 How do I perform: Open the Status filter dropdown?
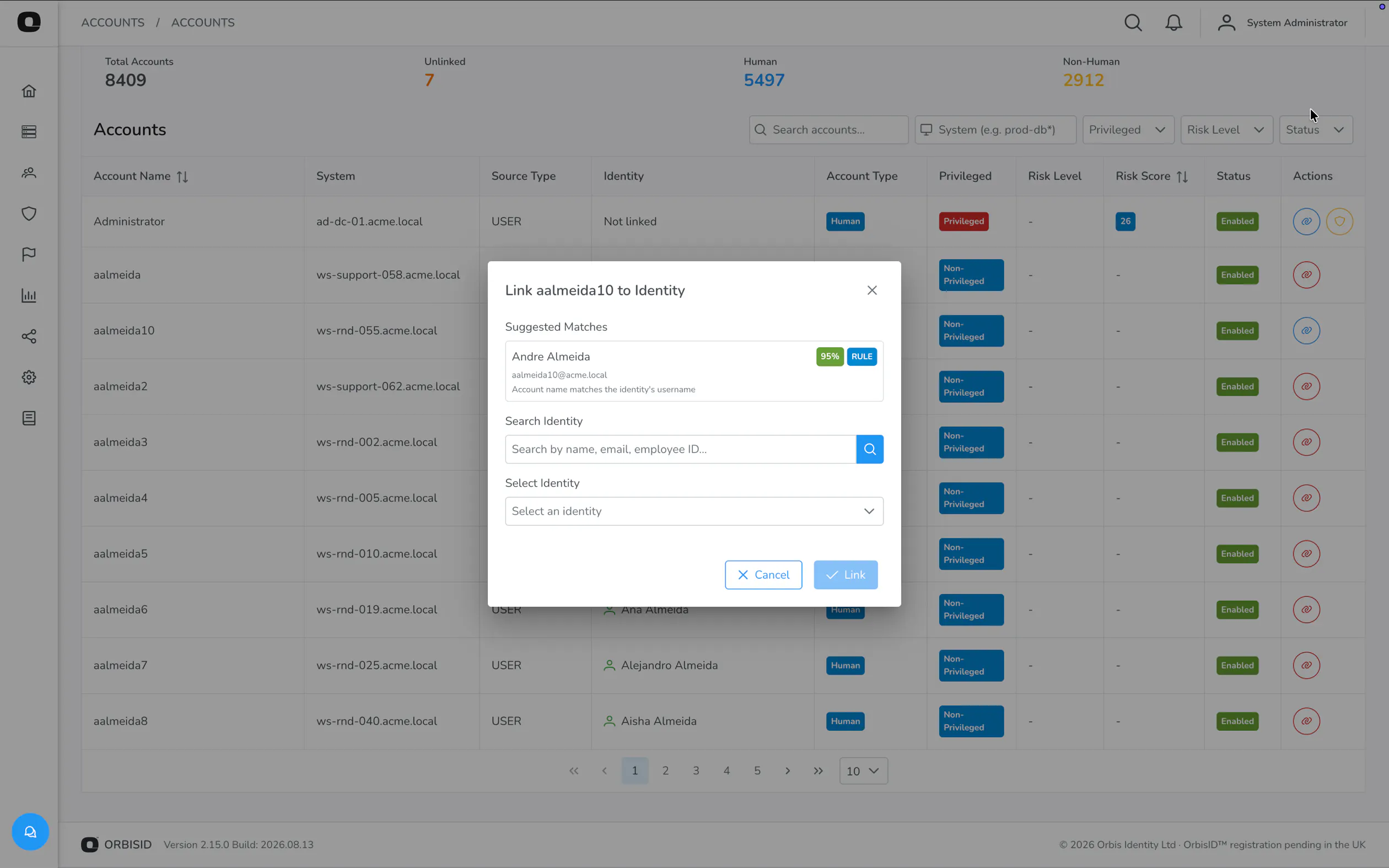(1316, 130)
